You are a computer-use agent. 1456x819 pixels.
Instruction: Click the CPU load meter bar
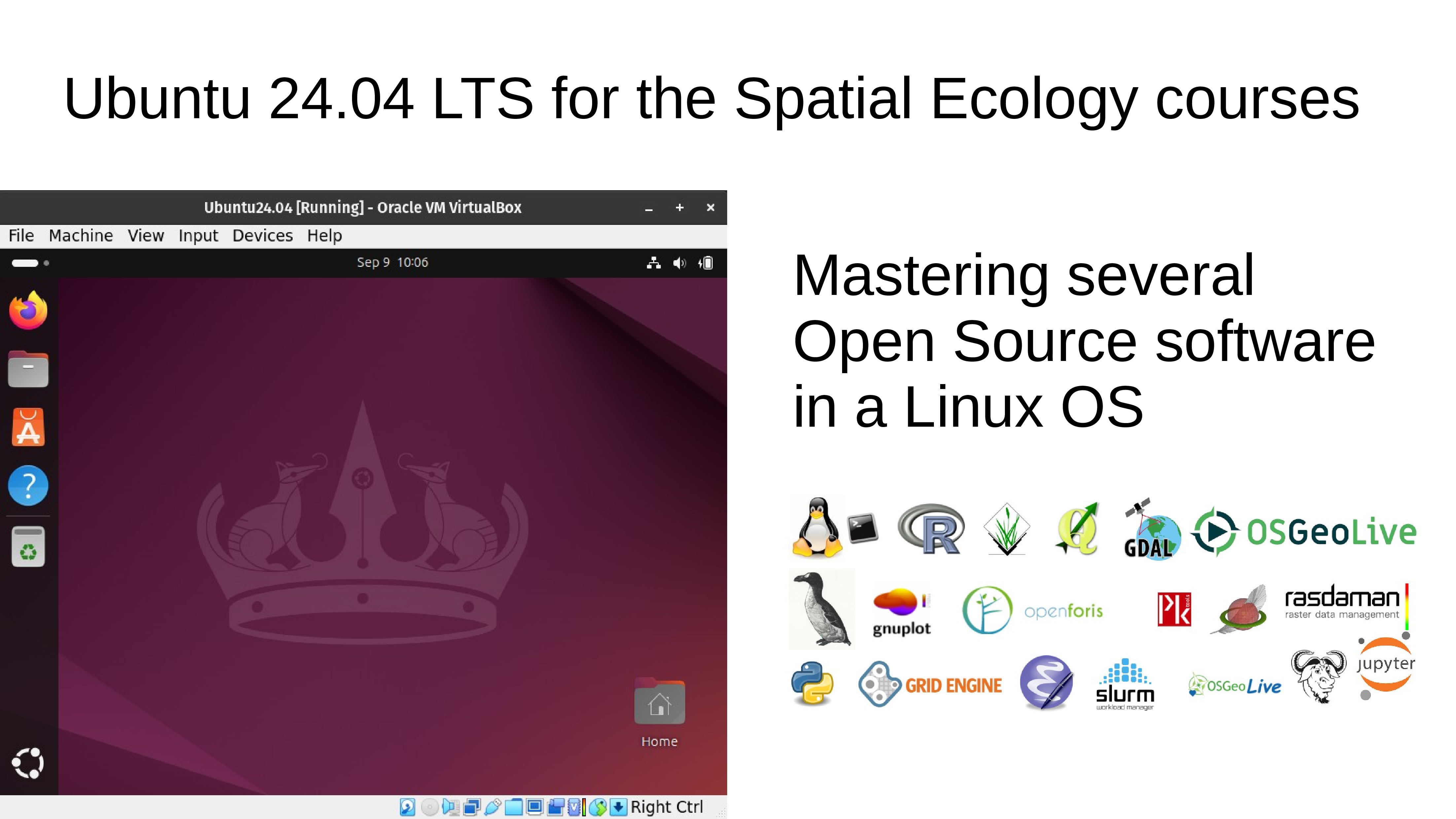coord(584,806)
